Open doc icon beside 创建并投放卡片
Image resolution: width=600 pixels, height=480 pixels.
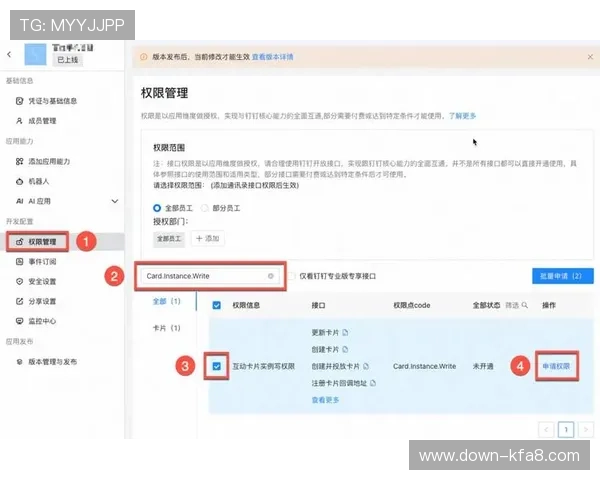366,366
